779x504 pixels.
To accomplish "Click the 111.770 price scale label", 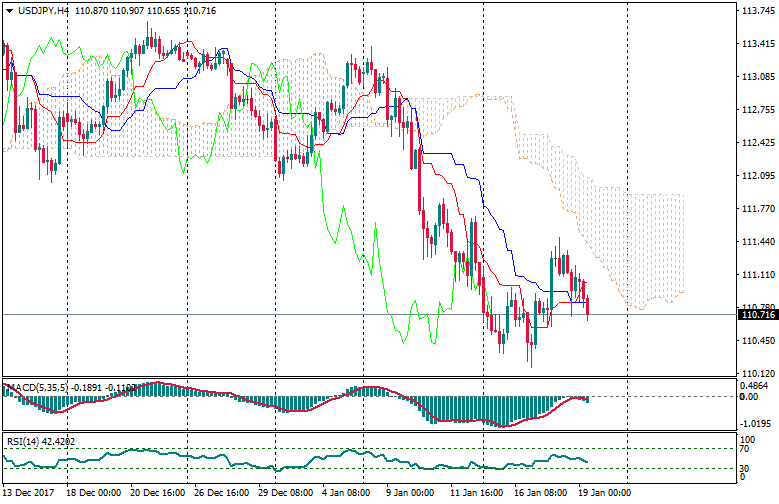I will pos(755,209).
